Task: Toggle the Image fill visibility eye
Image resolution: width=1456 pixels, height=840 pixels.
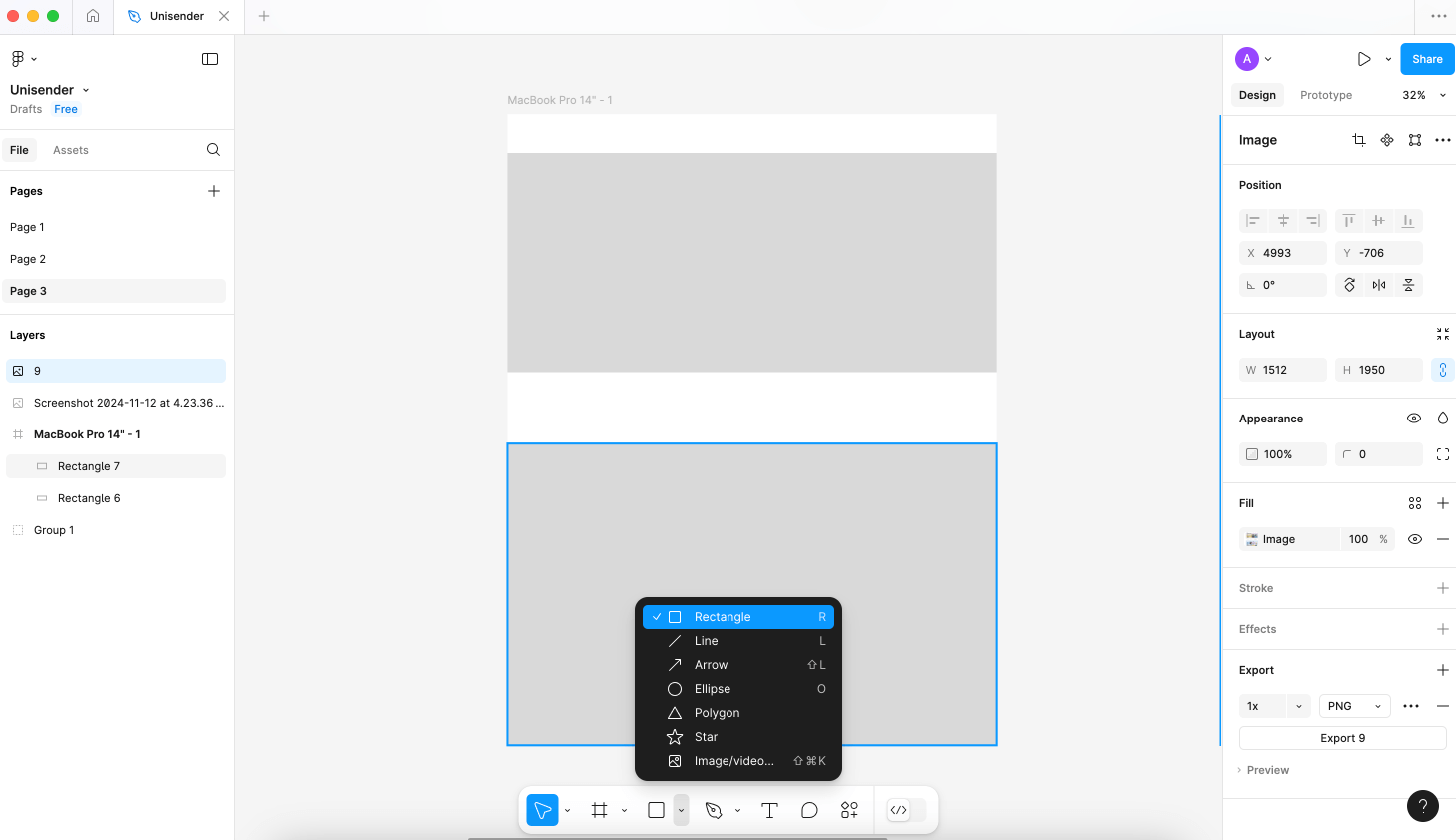Action: (1415, 539)
